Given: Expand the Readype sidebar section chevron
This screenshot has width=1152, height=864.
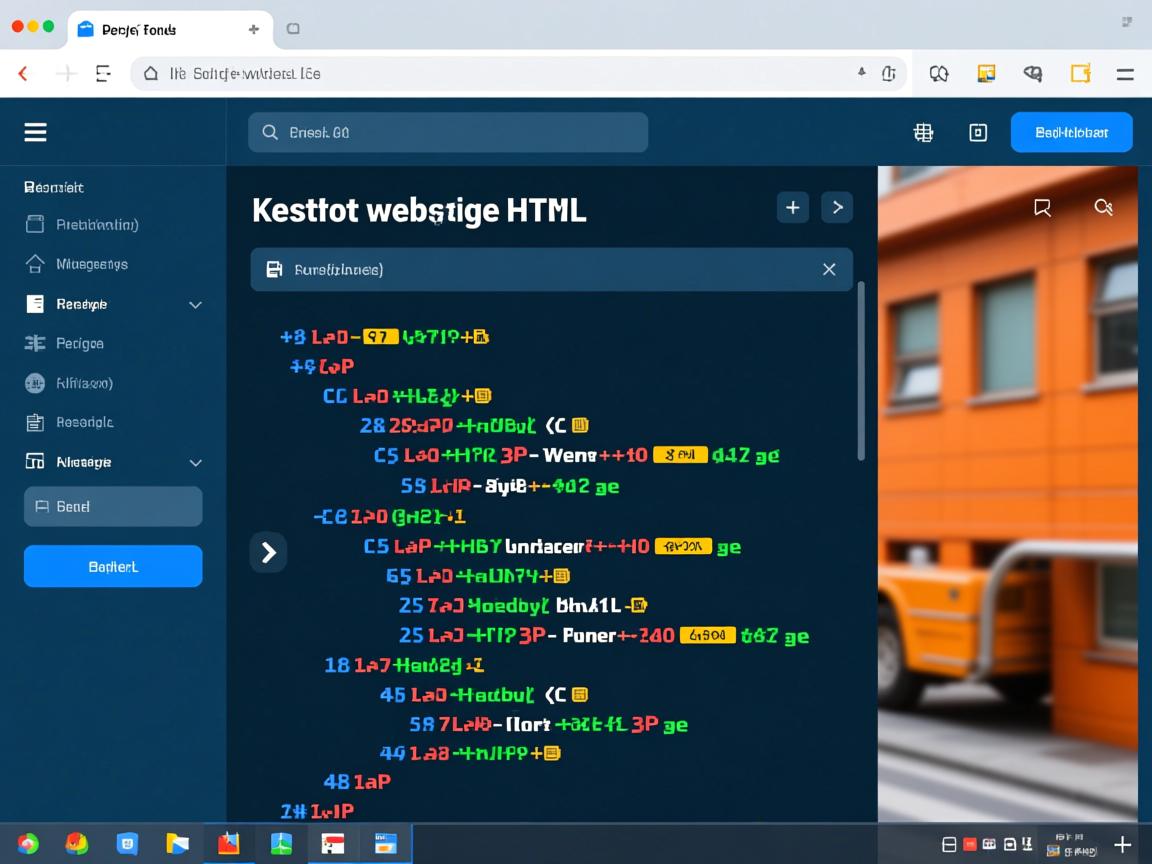Looking at the screenshot, I should (x=195, y=304).
